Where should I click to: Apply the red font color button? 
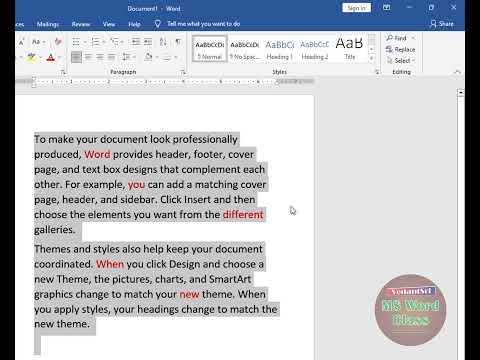point(51,57)
